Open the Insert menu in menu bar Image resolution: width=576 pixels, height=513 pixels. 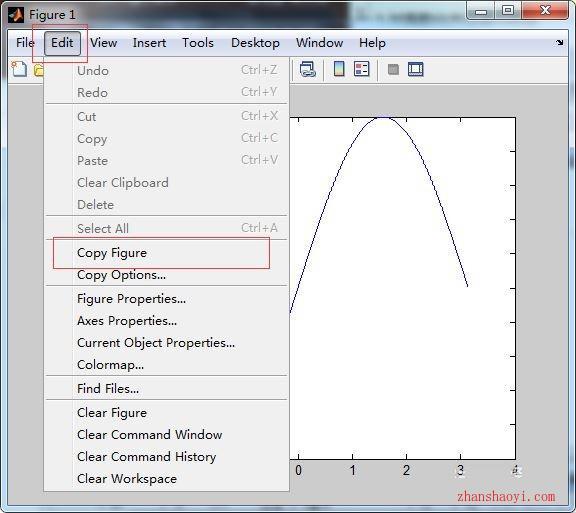pyautogui.click(x=149, y=43)
